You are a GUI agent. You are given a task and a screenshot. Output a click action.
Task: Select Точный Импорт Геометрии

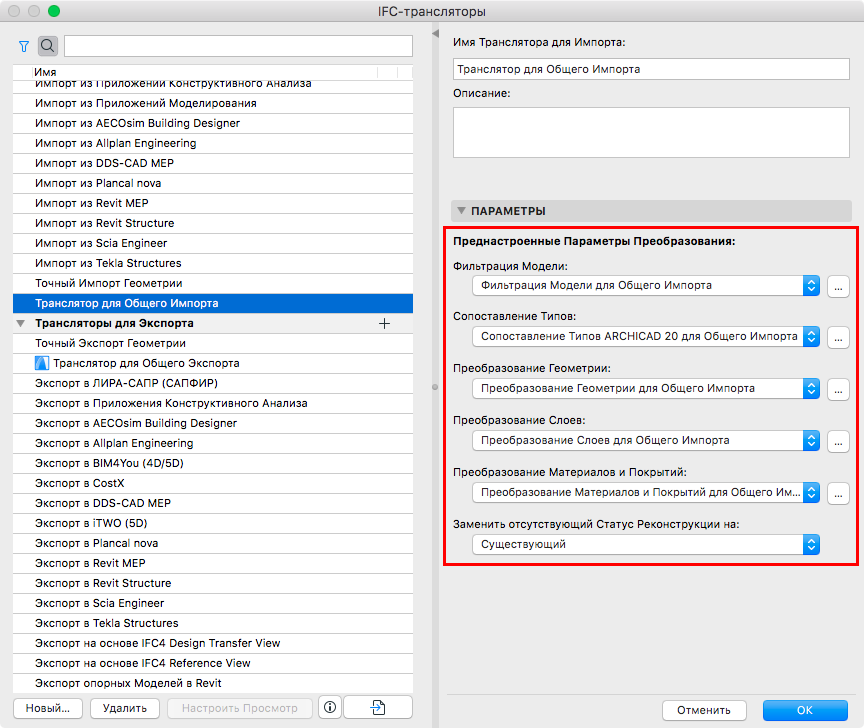click(x=213, y=283)
